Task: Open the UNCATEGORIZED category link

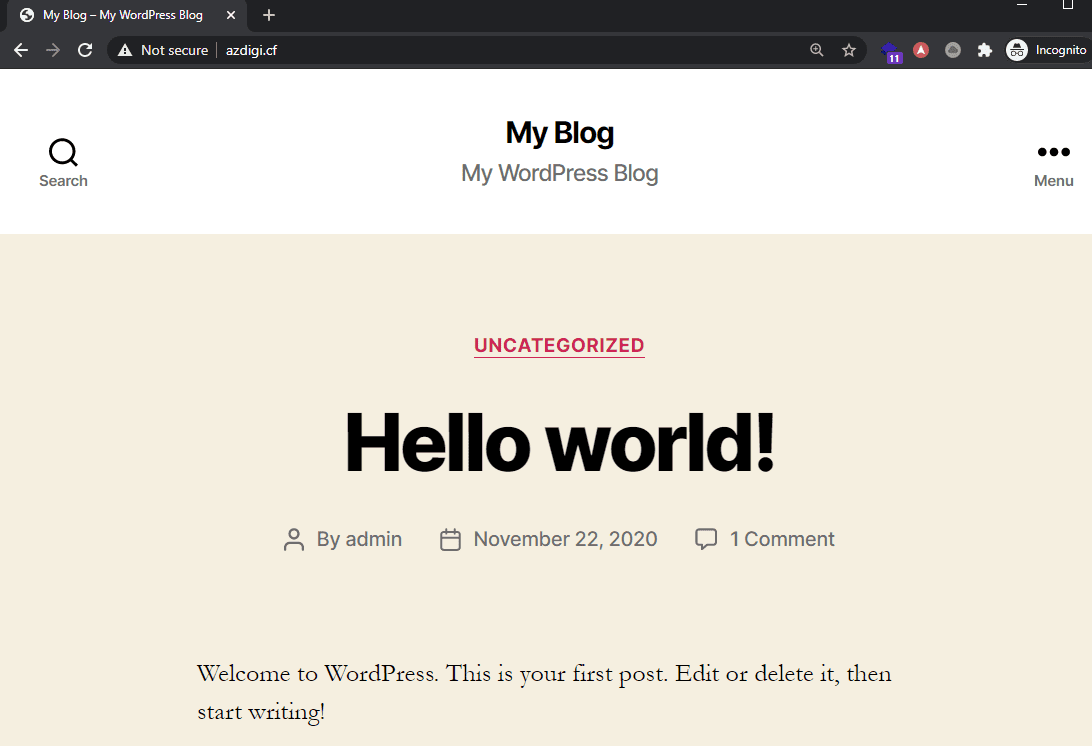Action: point(559,345)
